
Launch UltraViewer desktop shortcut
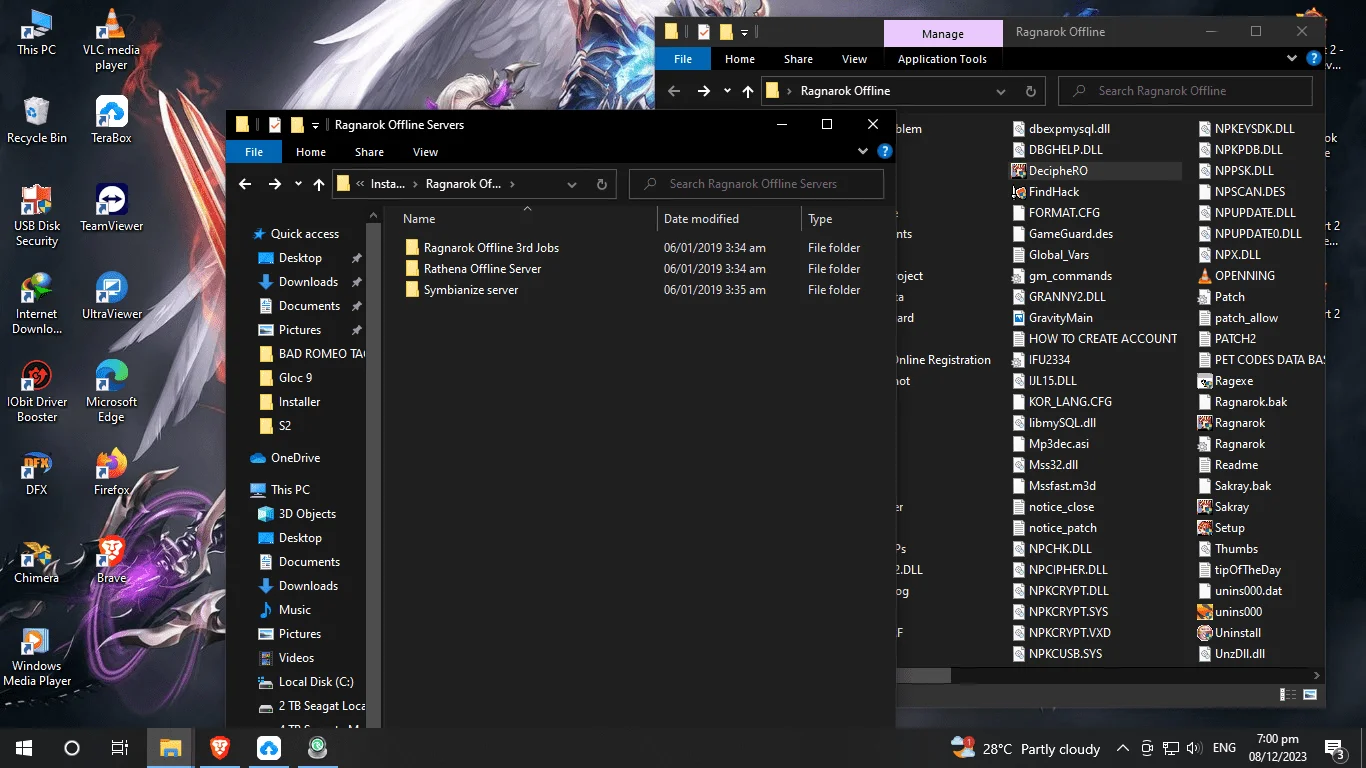[x=111, y=296]
